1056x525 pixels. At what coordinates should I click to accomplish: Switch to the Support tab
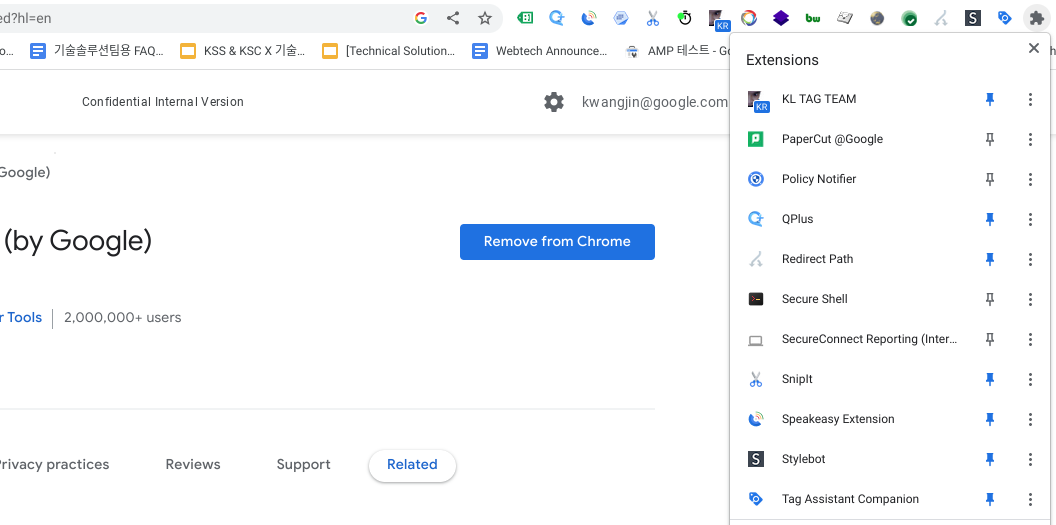click(303, 464)
